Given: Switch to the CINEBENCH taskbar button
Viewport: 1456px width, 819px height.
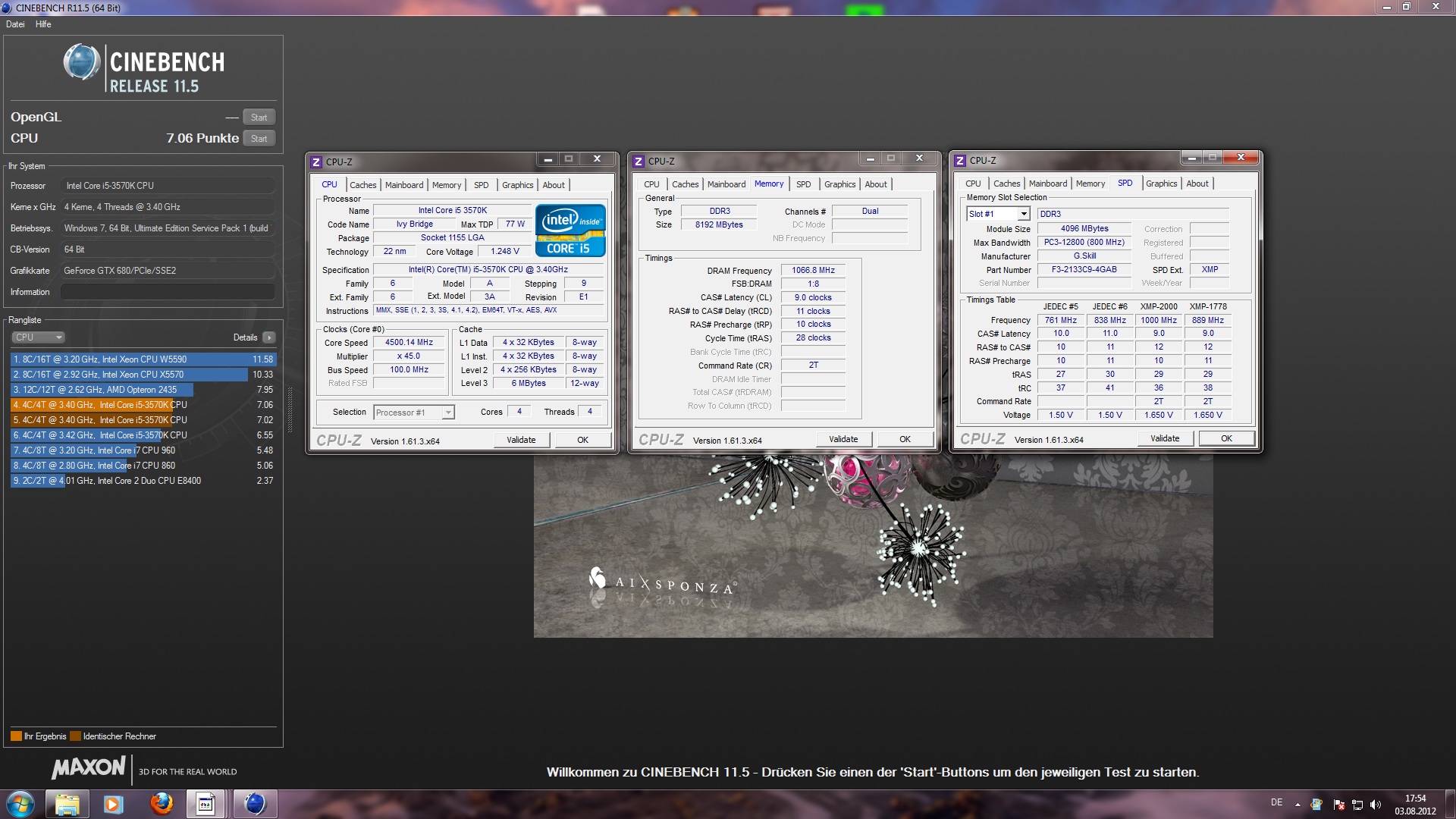Looking at the screenshot, I should pos(254,804).
